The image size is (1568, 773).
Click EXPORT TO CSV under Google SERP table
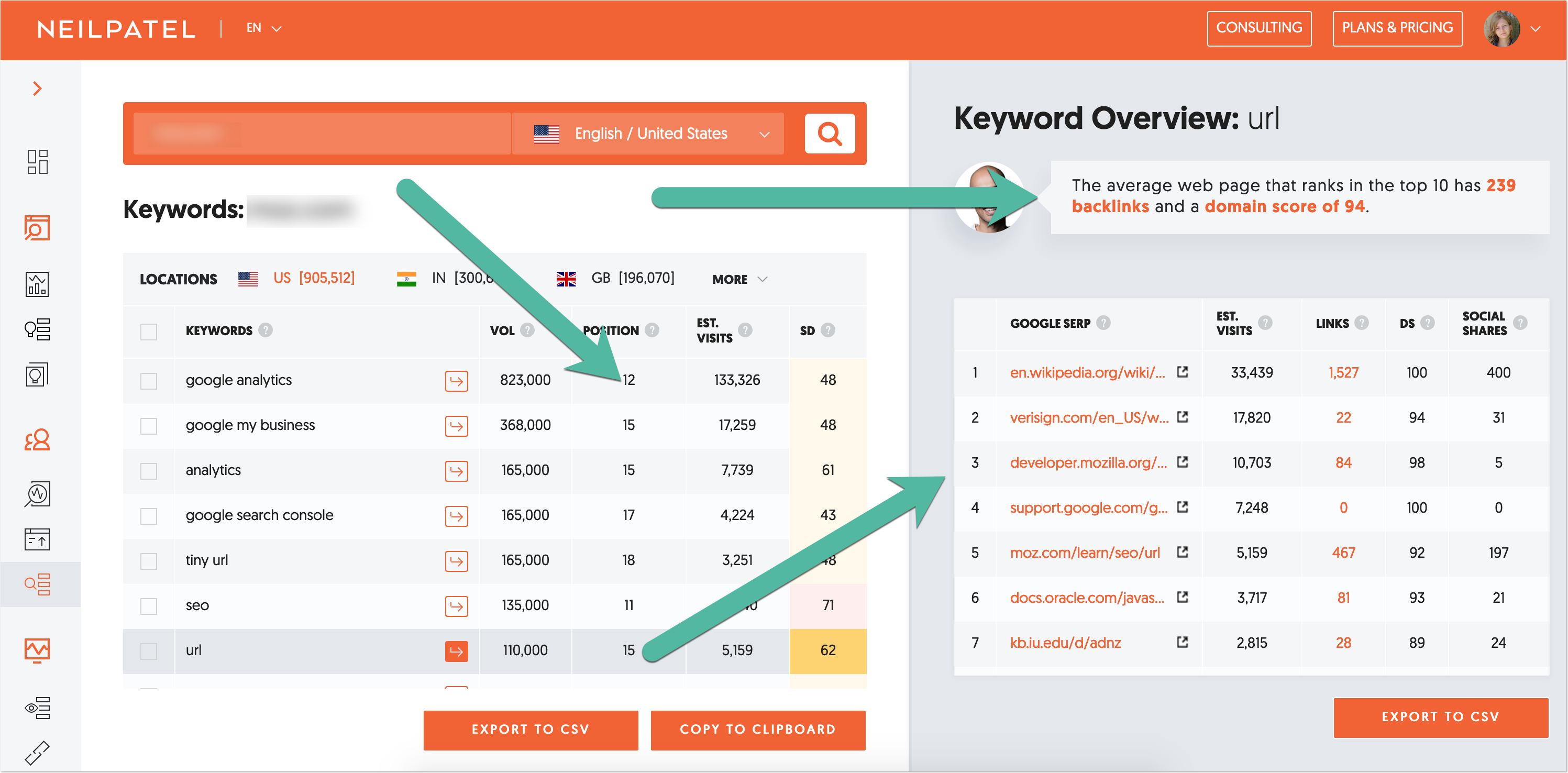point(1440,717)
